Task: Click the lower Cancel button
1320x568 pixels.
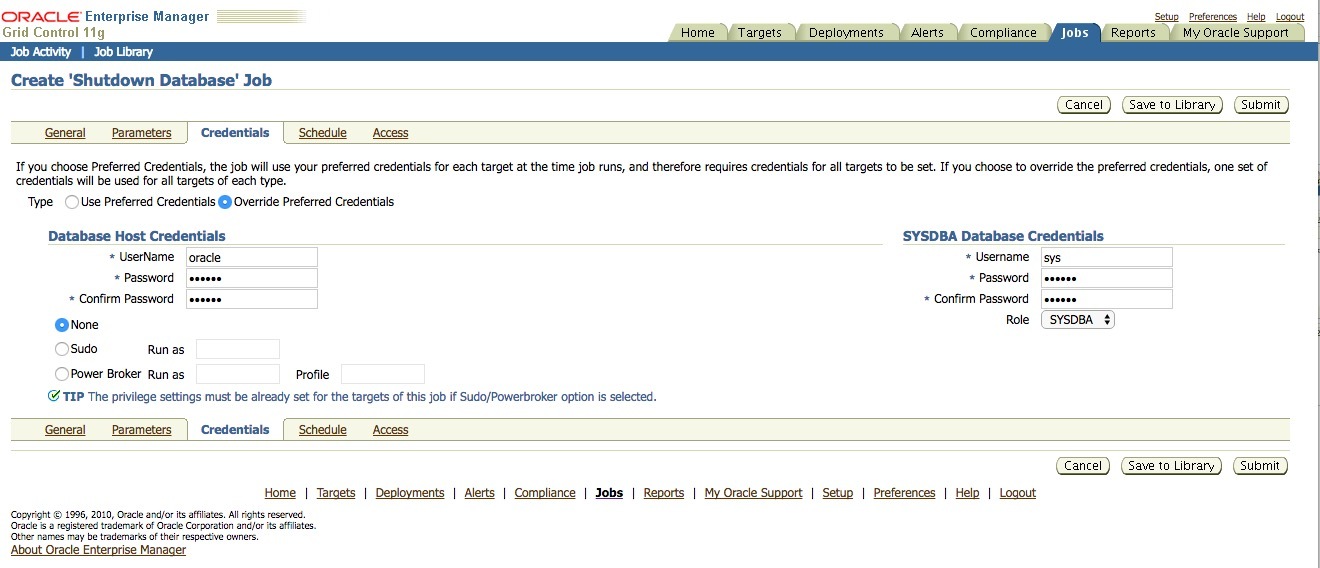Action: coord(1084,466)
